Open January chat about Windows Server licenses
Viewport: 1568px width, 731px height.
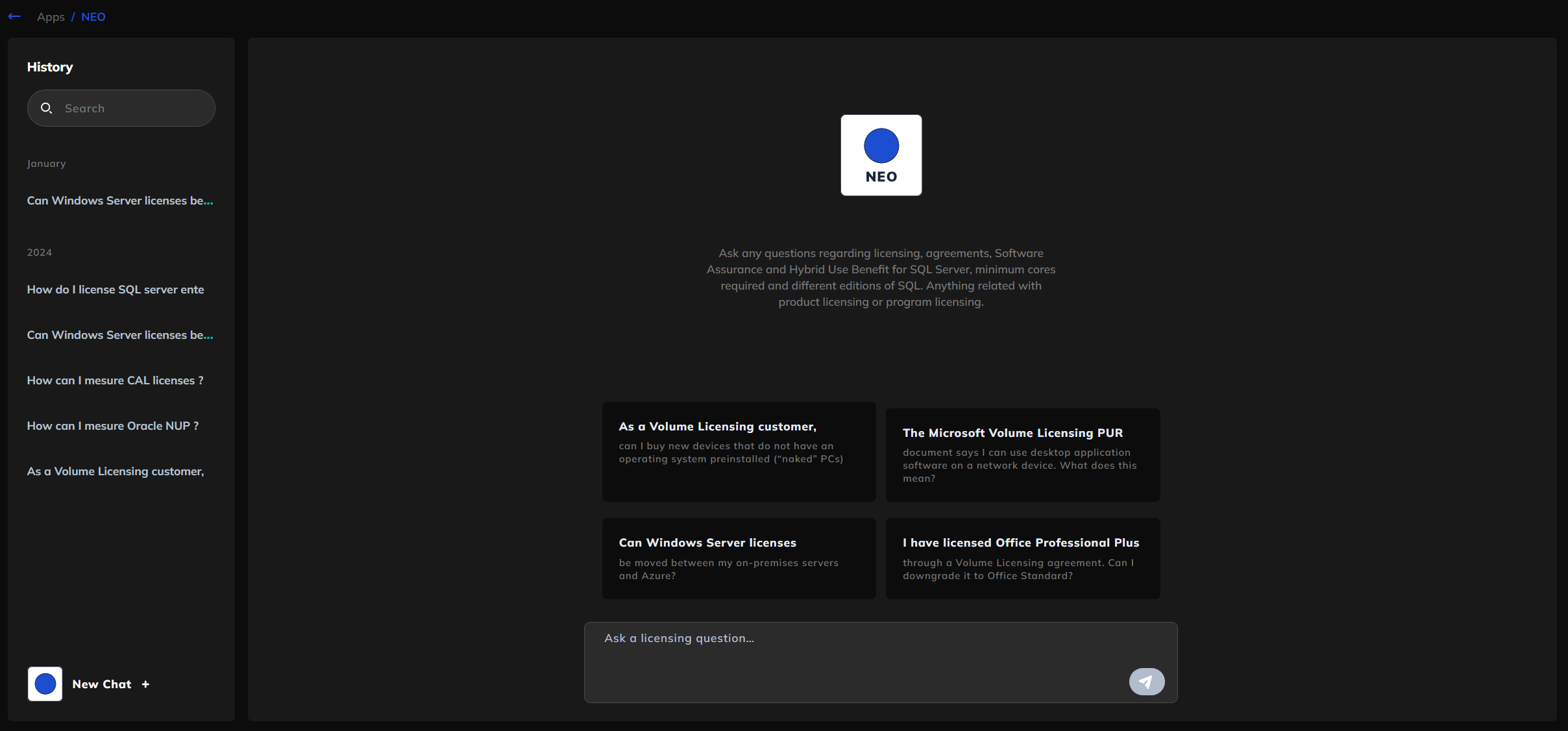[x=120, y=201]
